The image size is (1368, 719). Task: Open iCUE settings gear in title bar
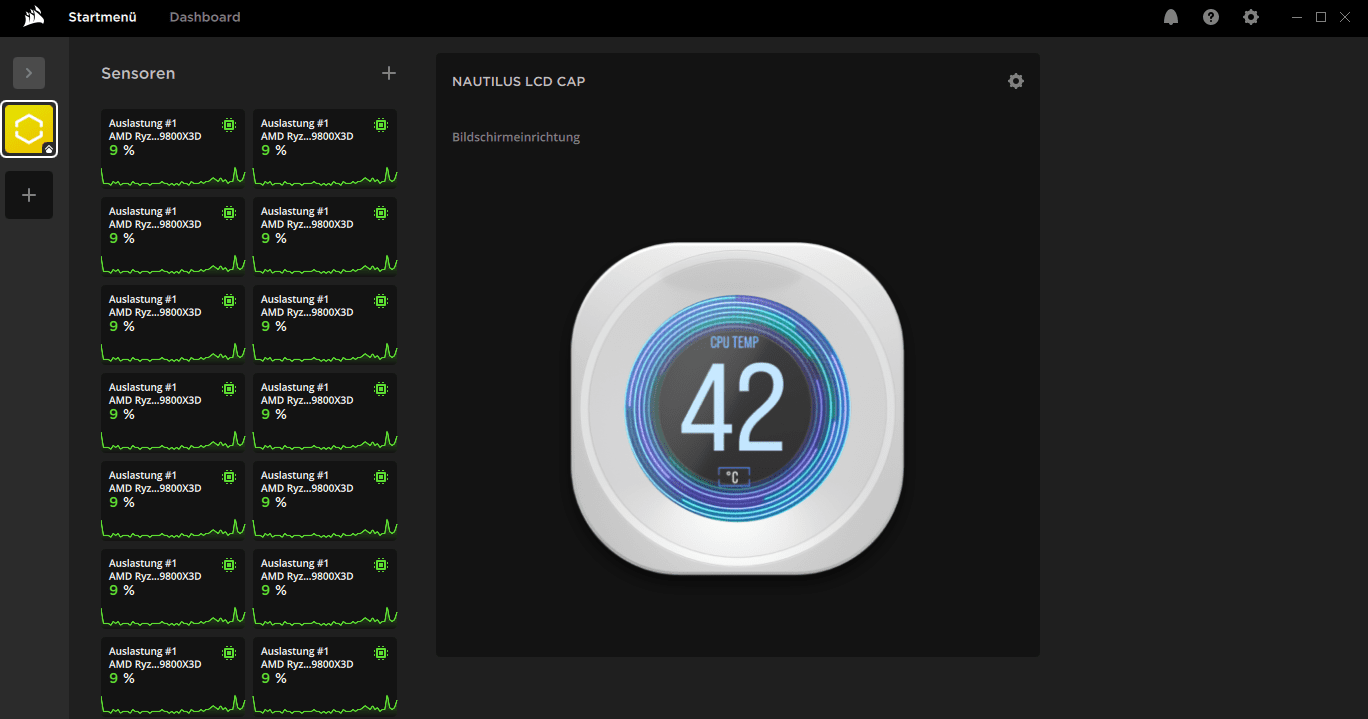1251,17
